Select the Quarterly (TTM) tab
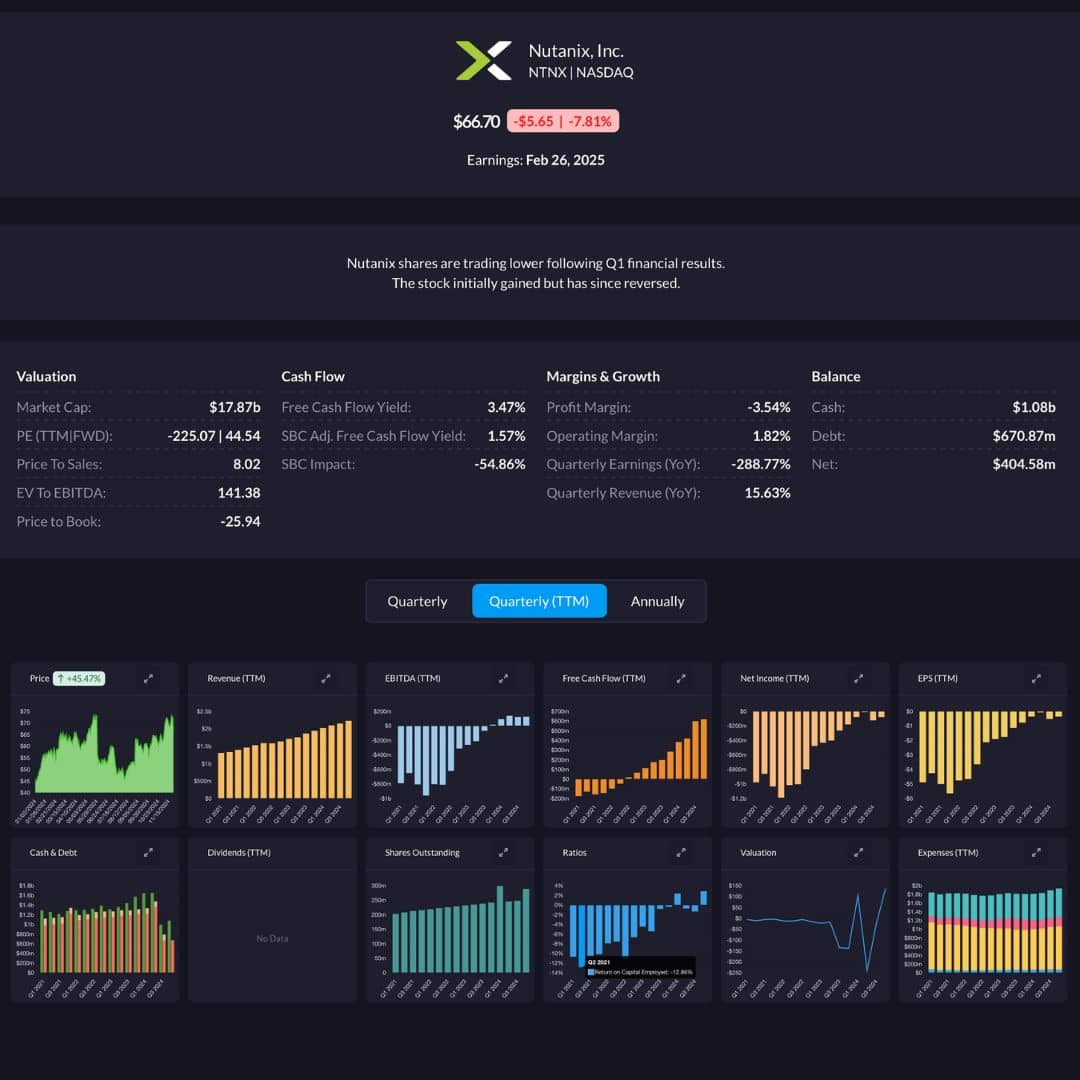 [x=539, y=601]
